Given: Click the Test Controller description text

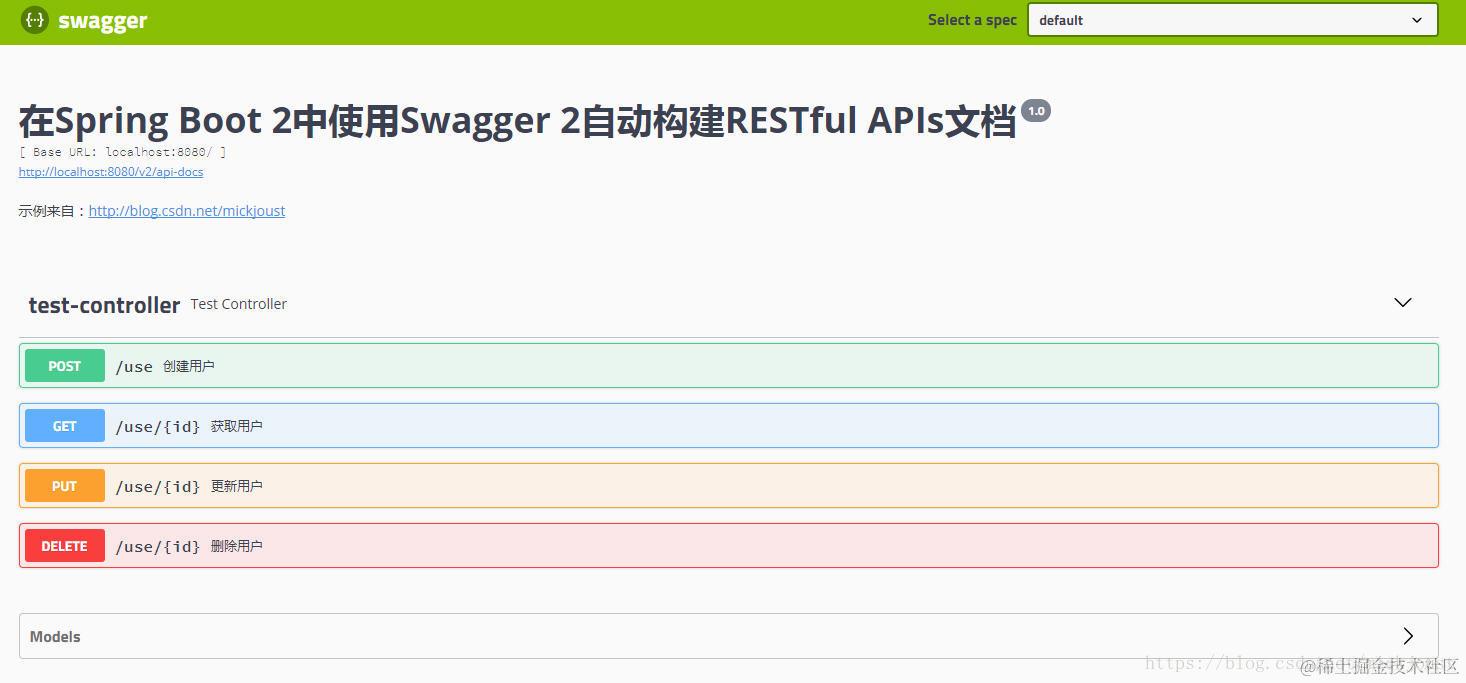Looking at the screenshot, I should point(239,304).
